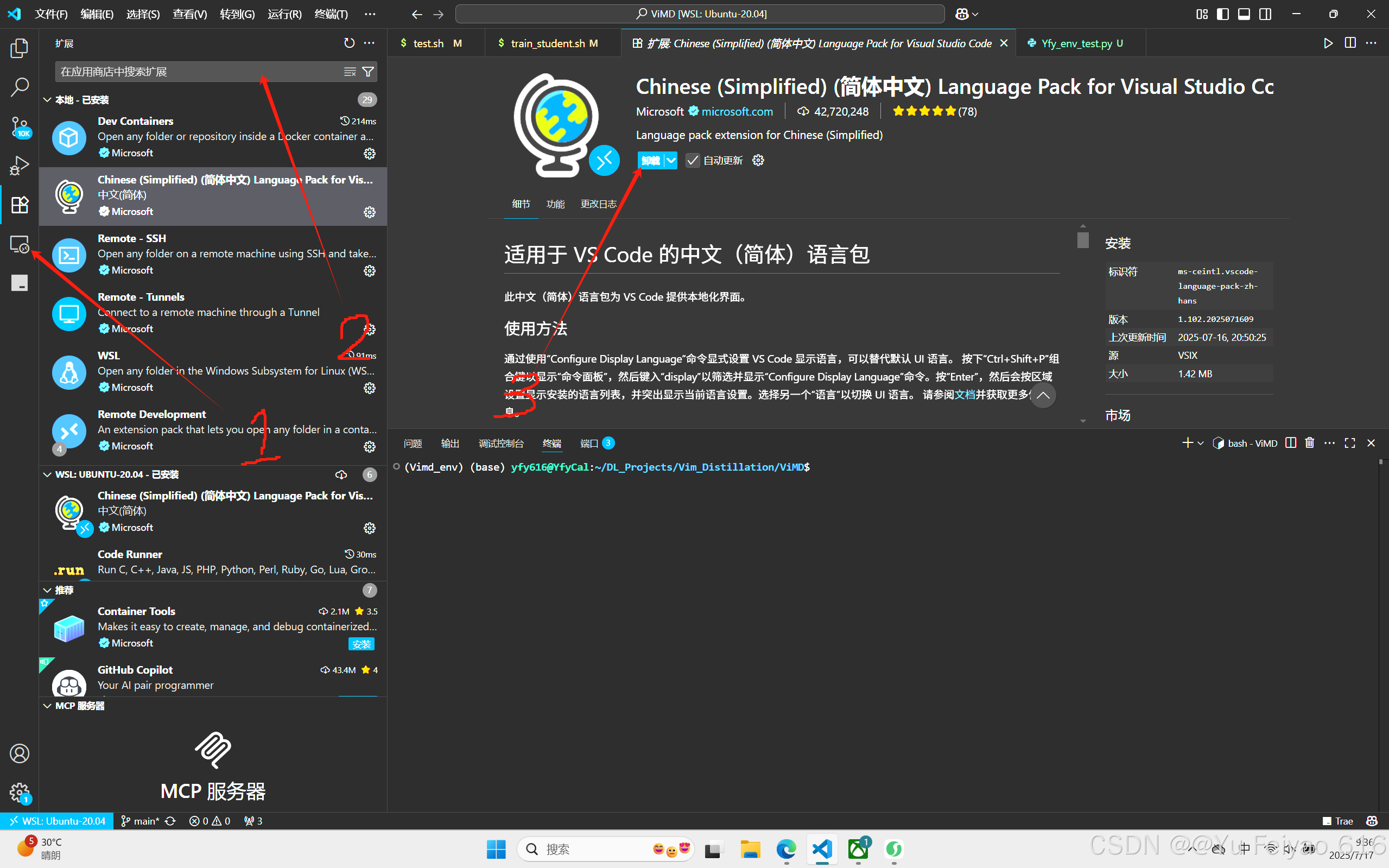Click the 卸载 uninstall button
The image size is (1389, 868).
pos(651,160)
